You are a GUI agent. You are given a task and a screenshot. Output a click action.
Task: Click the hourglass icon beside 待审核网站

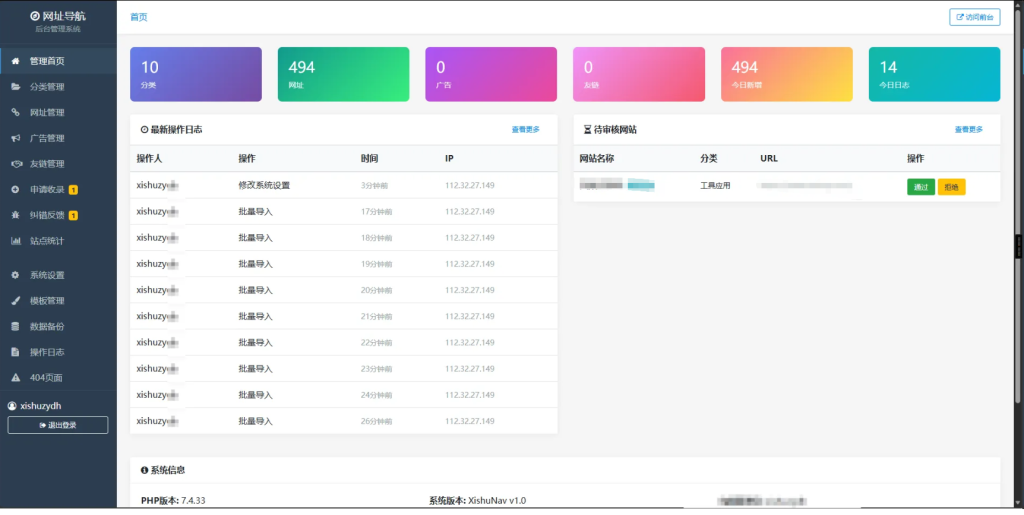click(x=587, y=130)
